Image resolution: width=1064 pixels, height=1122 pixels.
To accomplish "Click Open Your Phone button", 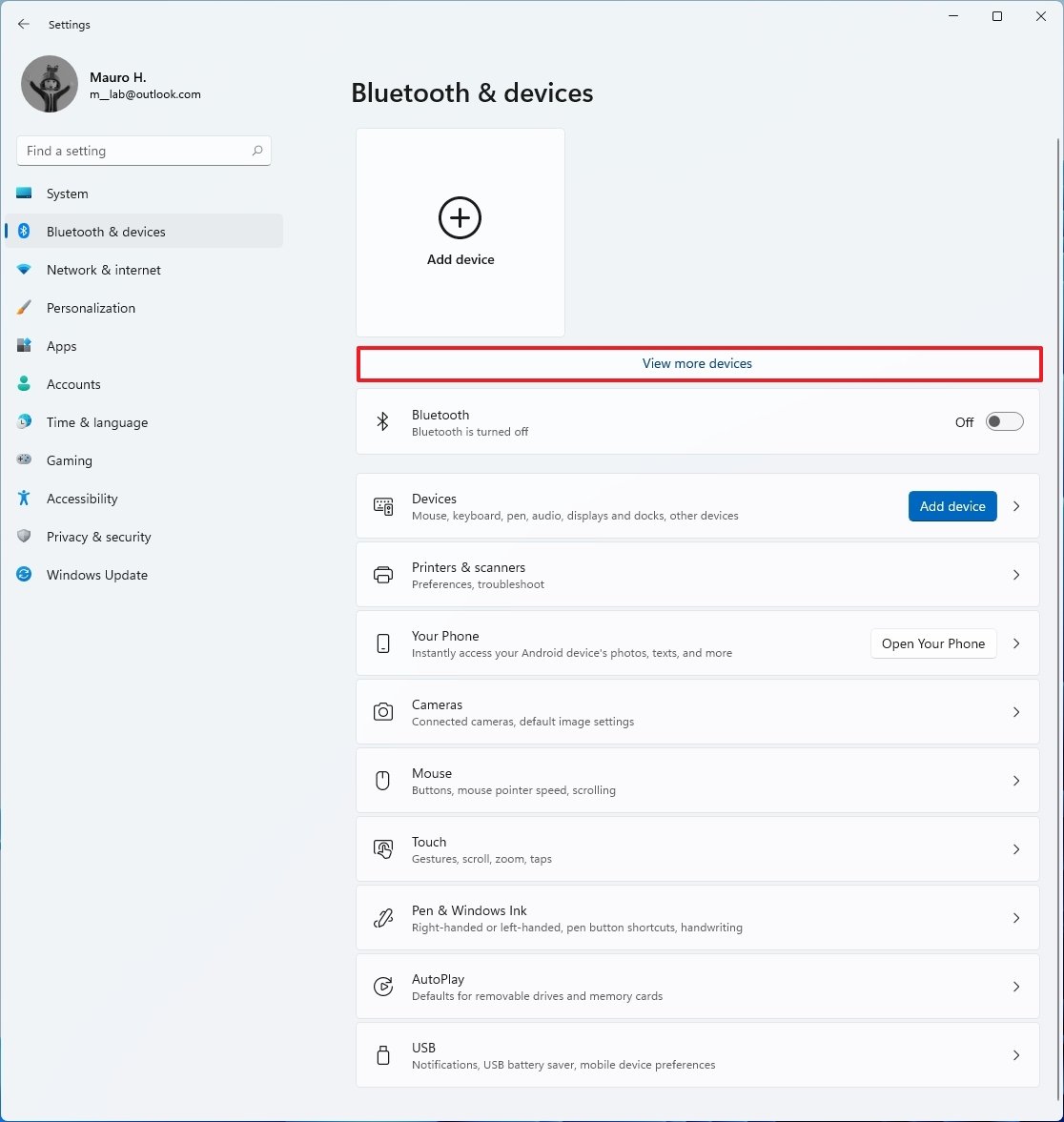I will (932, 643).
